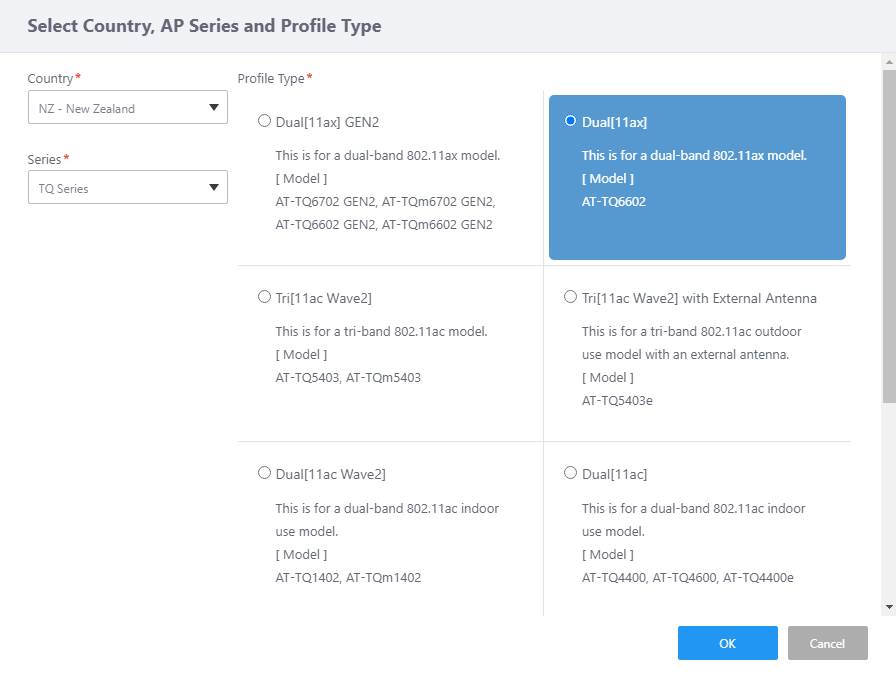Click the Country dropdown arrow
The image size is (896, 681).
pyautogui.click(x=213, y=108)
